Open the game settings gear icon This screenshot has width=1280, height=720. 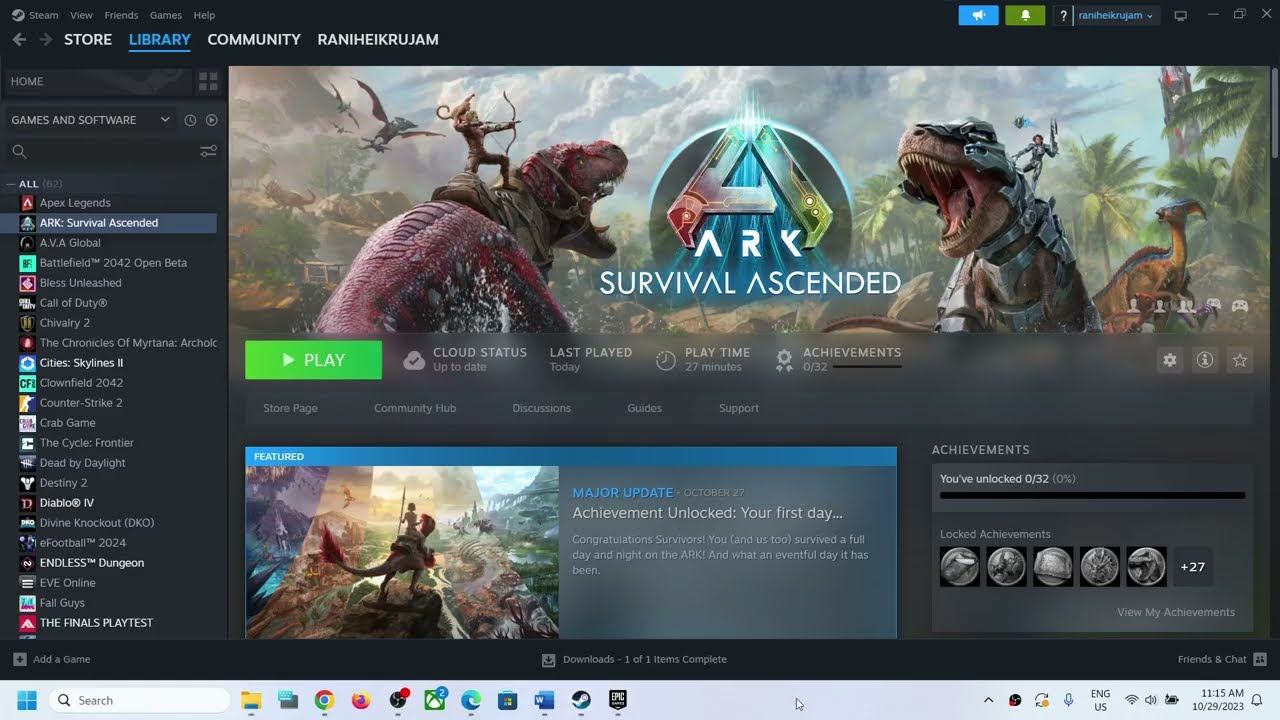pos(1169,360)
